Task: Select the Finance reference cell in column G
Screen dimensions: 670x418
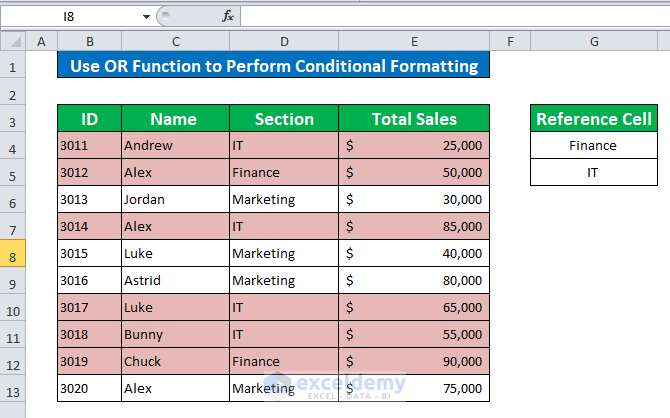Action: click(x=594, y=146)
